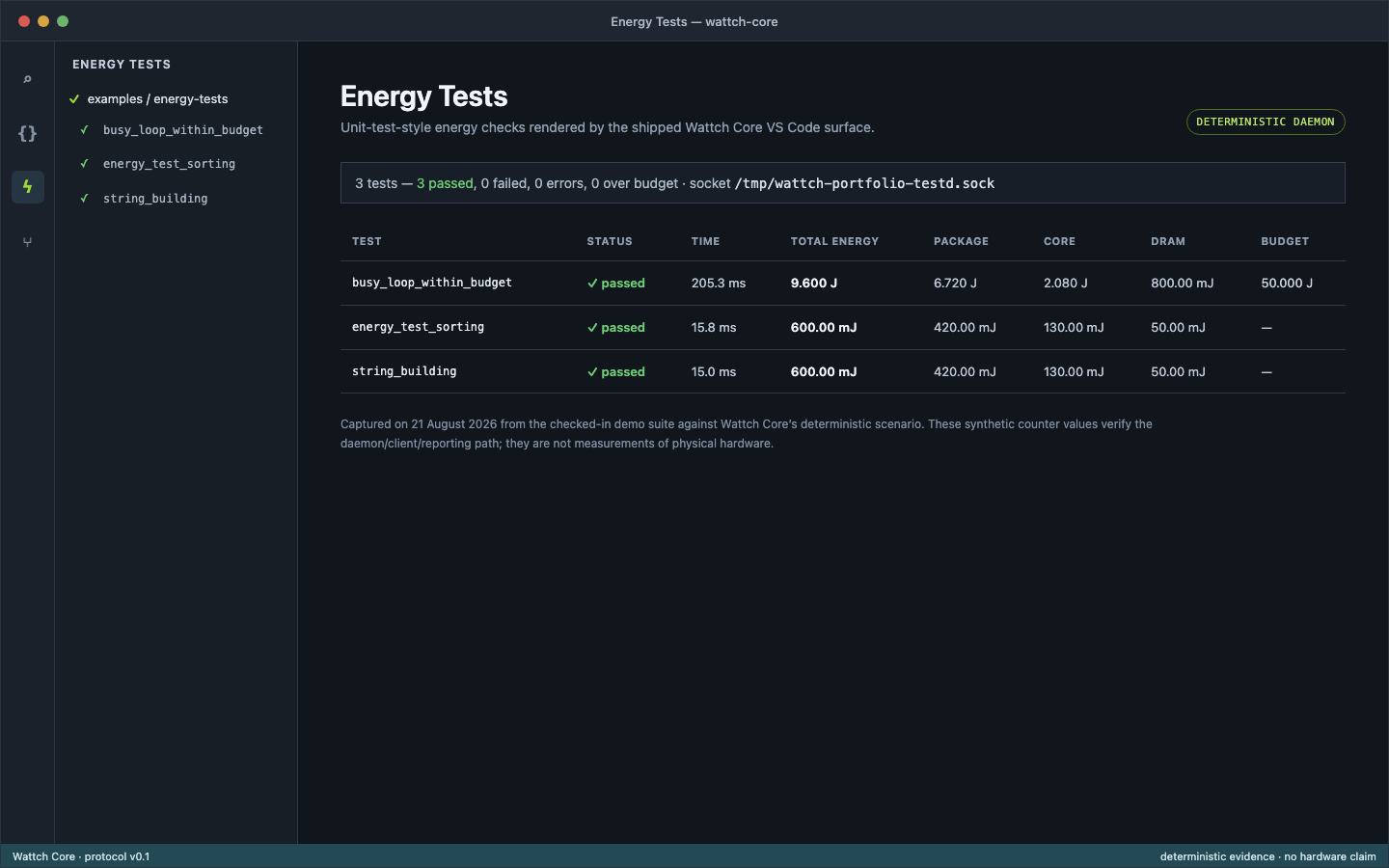Viewport: 1389px width, 868px height.
Task: Maximize the window with the green button
Action: coord(63,21)
